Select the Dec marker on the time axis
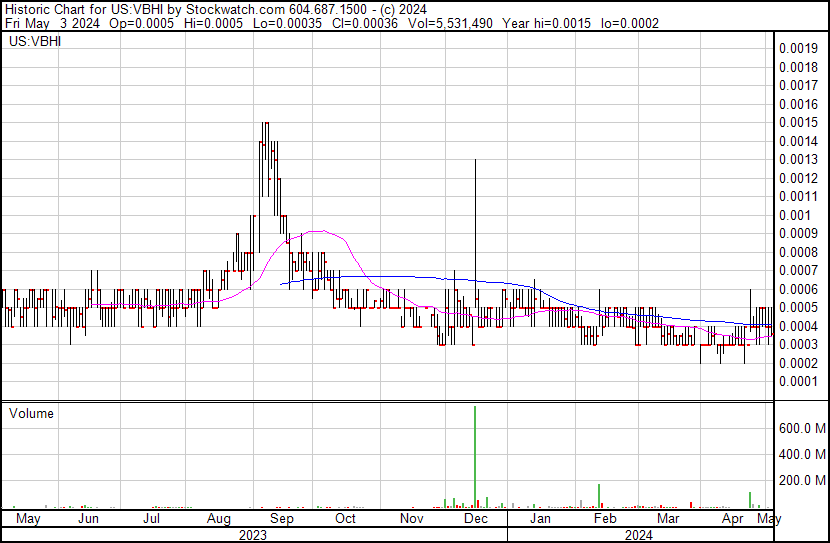Viewport: 830px width, 543px height. point(475,519)
